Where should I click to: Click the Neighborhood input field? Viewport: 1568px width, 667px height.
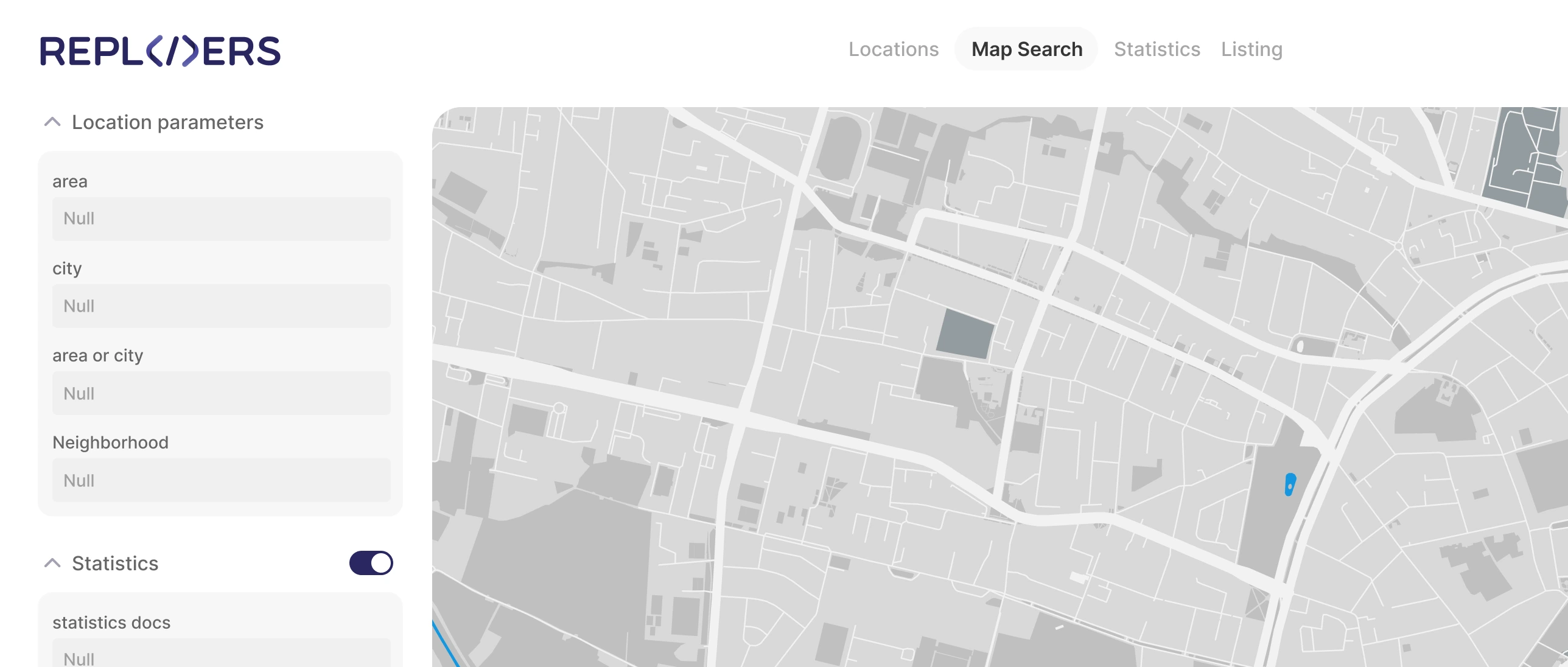click(x=221, y=481)
